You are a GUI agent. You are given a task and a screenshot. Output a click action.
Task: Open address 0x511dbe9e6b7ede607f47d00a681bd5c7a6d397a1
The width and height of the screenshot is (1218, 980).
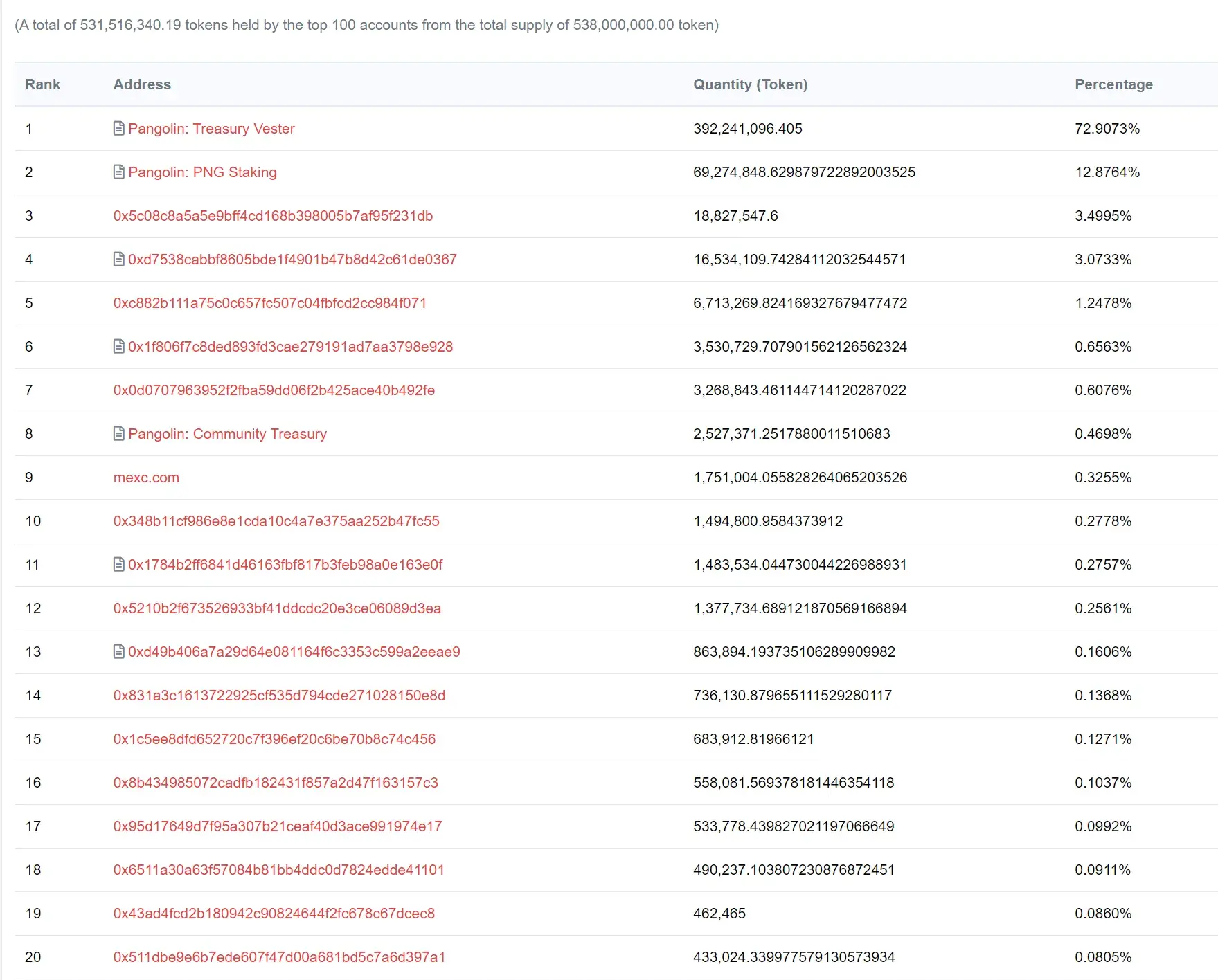[279, 957]
